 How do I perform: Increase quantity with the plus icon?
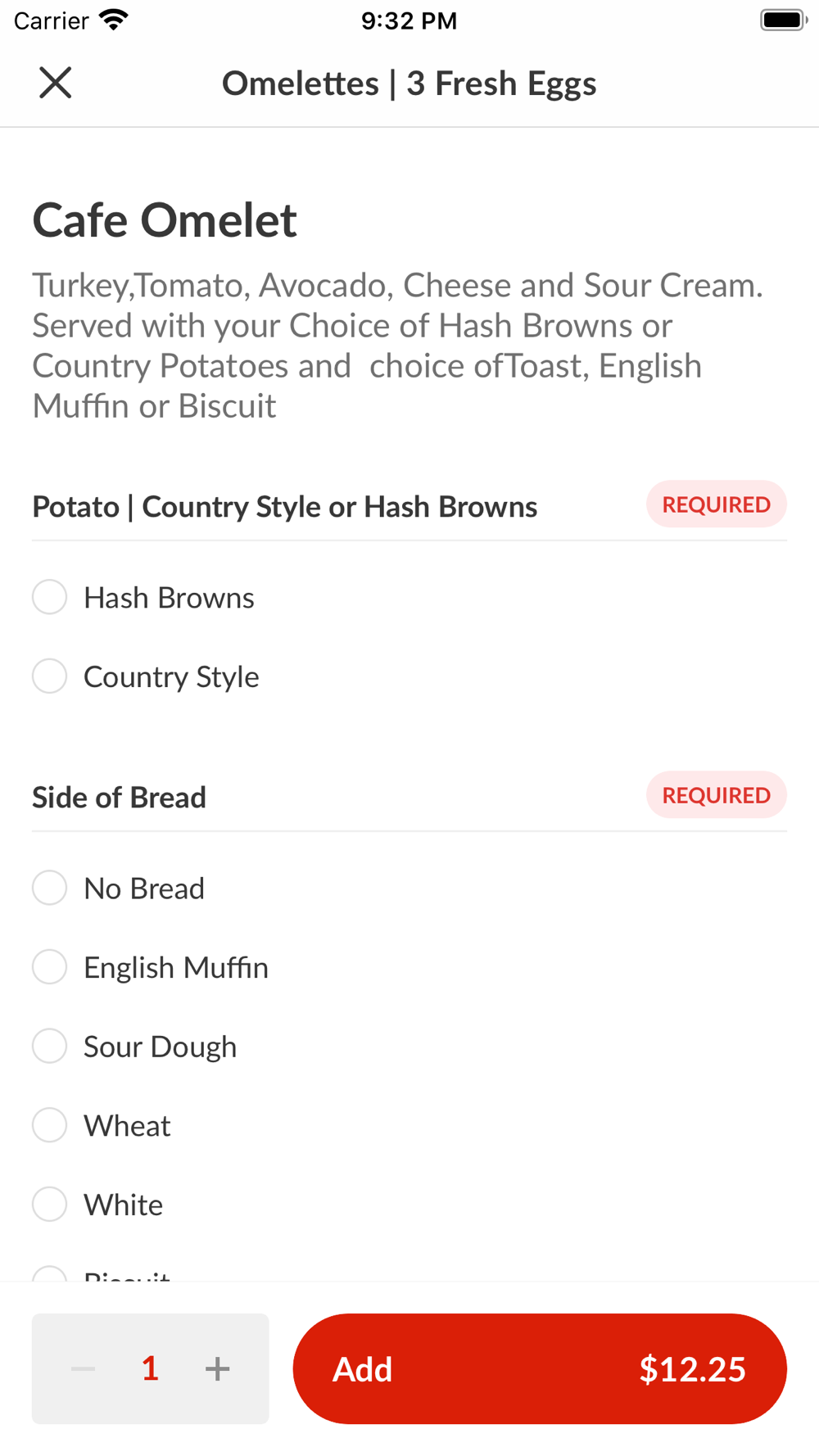tap(217, 1368)
